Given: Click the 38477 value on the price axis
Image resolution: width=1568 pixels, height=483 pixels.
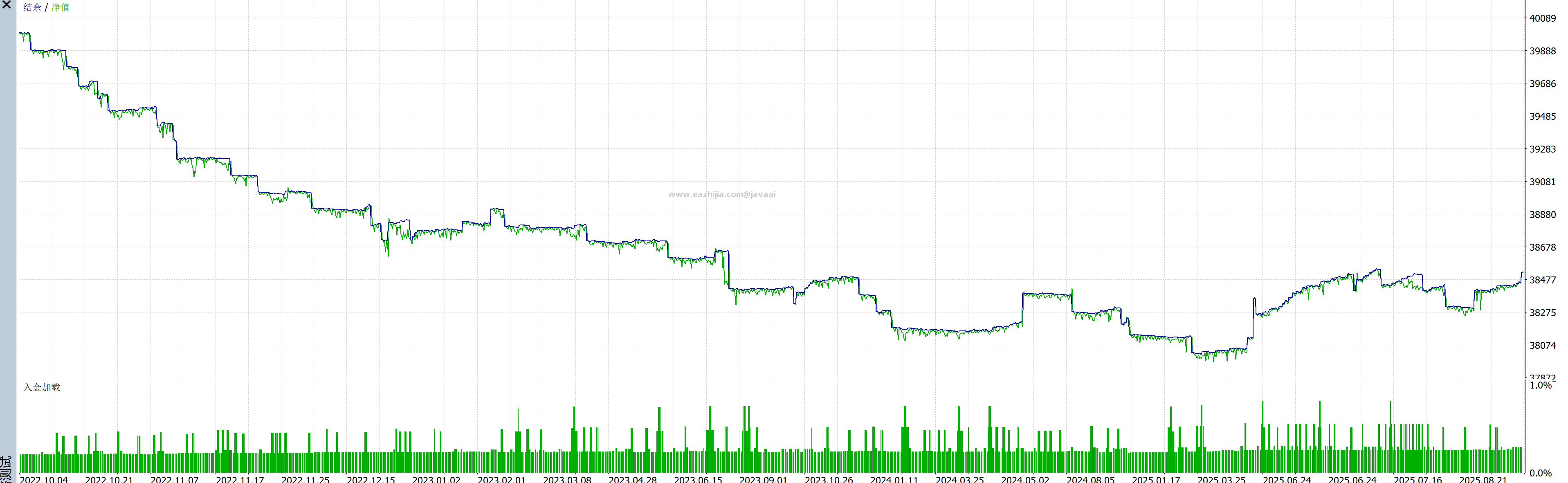Looking at the screenshot, I should click(x=1542, y=280).
